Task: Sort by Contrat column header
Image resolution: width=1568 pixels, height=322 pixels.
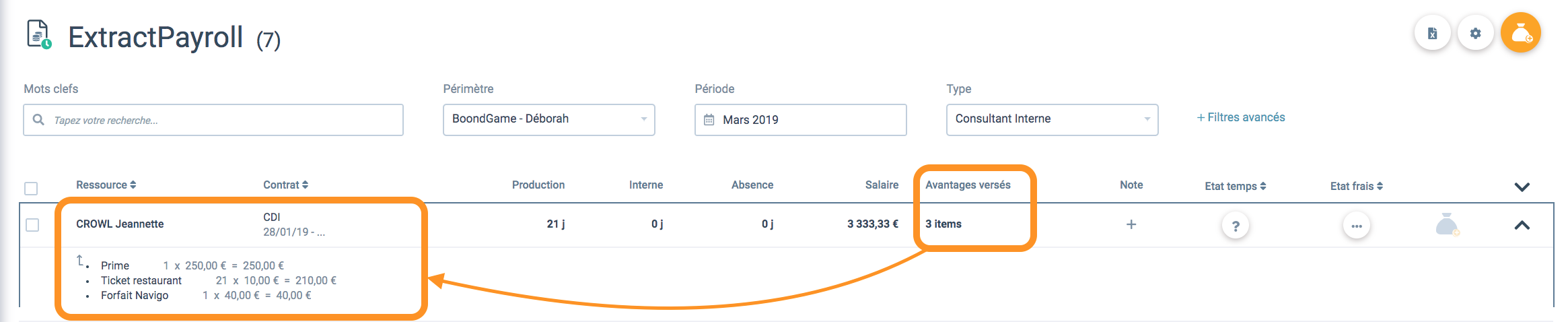Action: click(285, 185)
